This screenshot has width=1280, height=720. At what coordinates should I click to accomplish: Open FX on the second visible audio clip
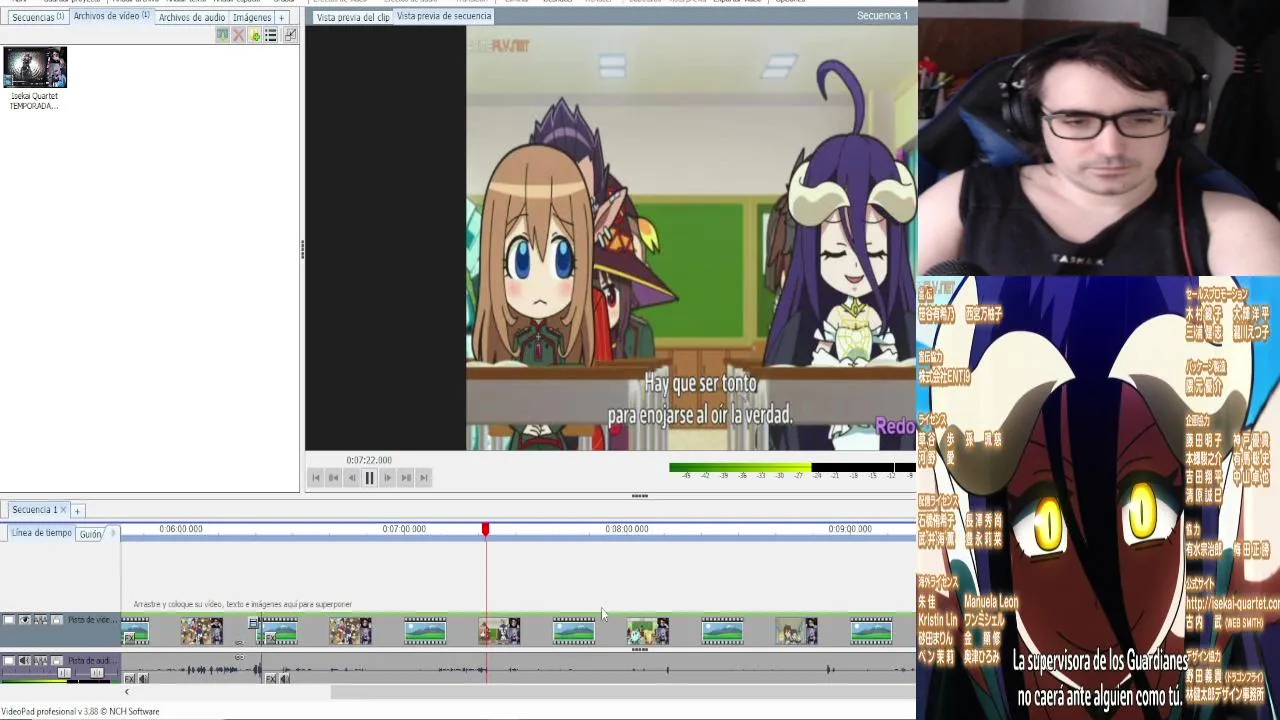pos(270,679)
